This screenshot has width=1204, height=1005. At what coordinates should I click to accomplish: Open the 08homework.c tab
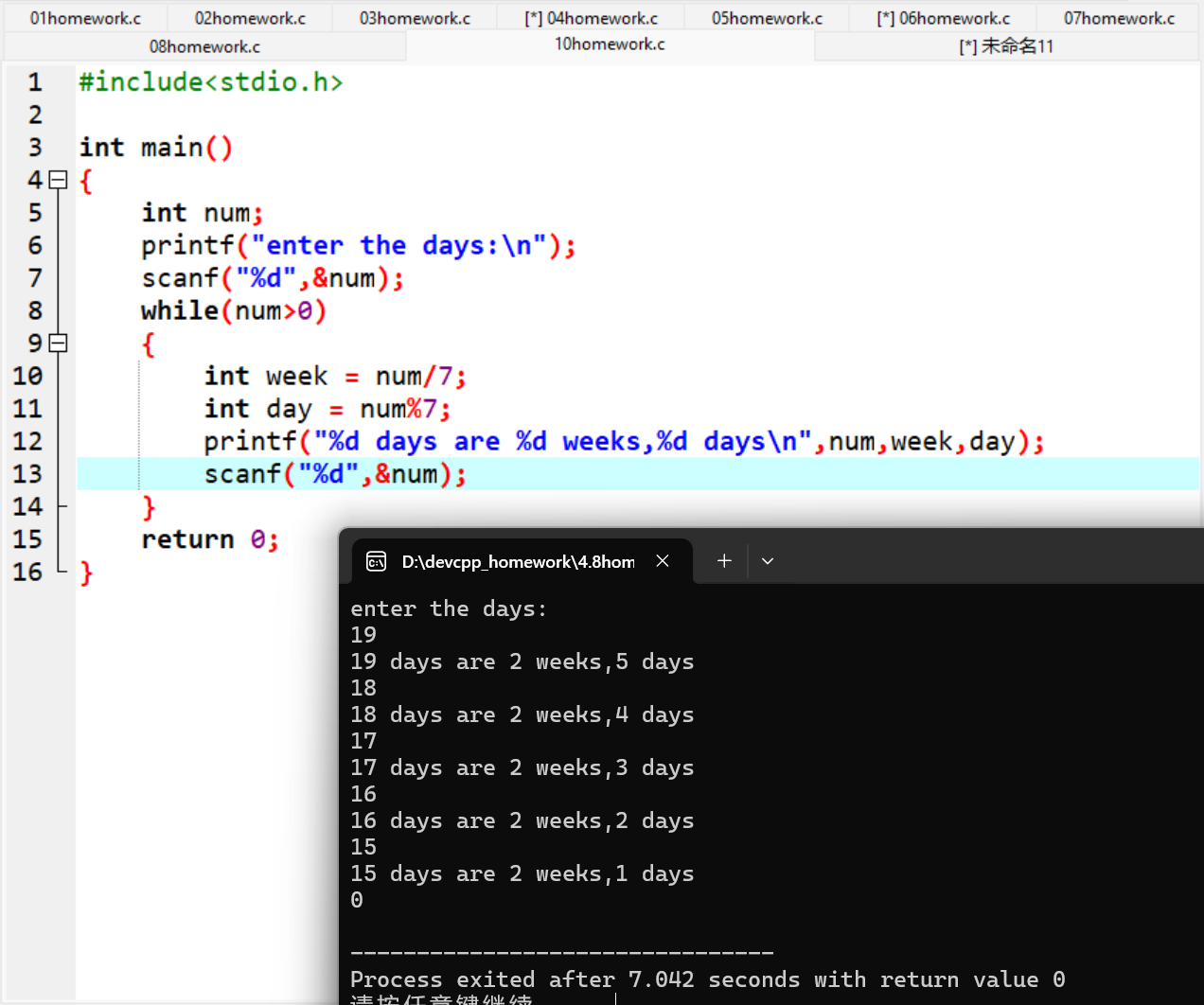coord(204,46)
